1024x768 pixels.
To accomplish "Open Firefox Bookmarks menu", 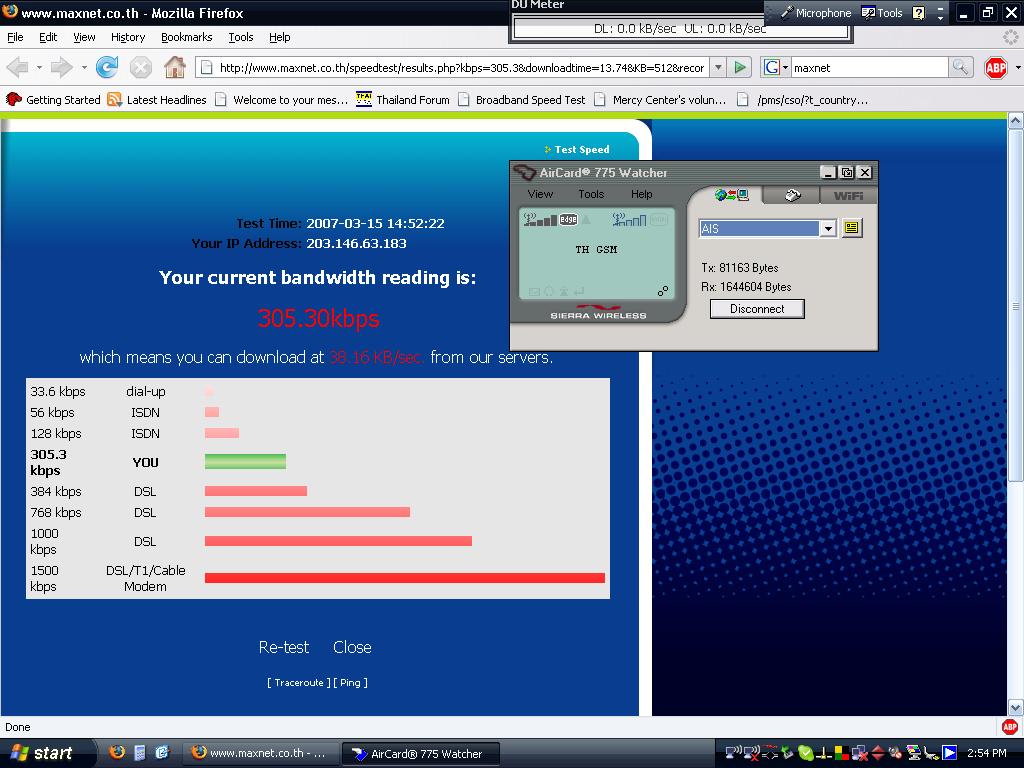I will click(187, 37).
